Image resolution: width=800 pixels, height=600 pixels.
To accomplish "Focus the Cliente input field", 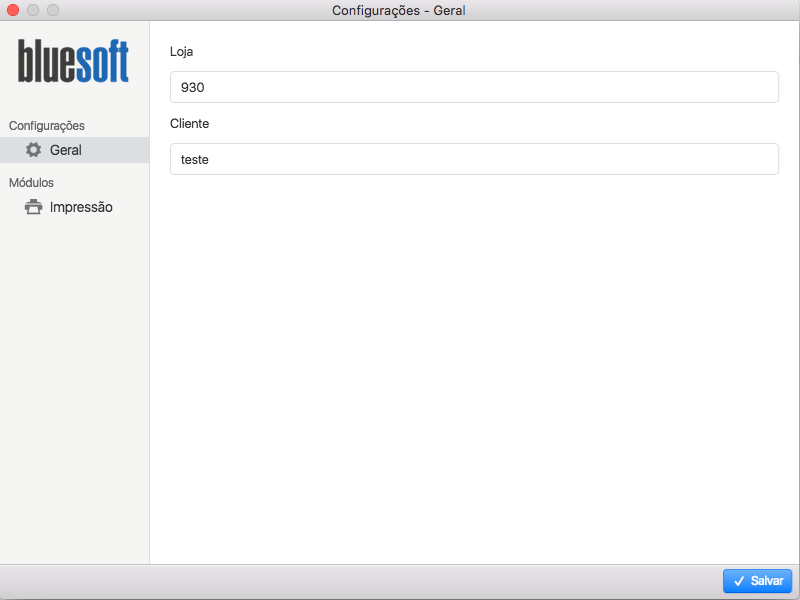I will tap(474, 159).
